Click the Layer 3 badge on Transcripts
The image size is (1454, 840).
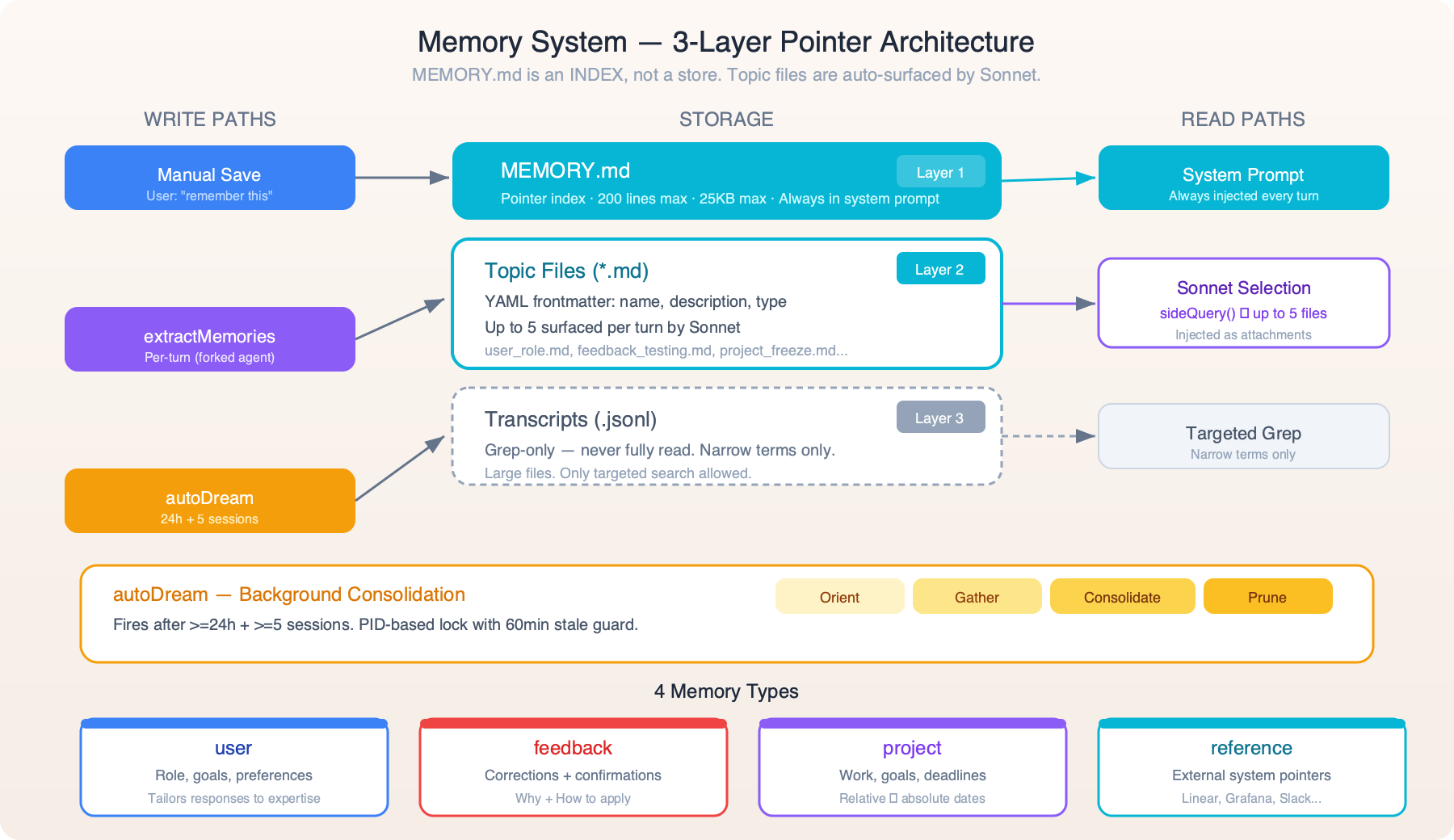939,418
